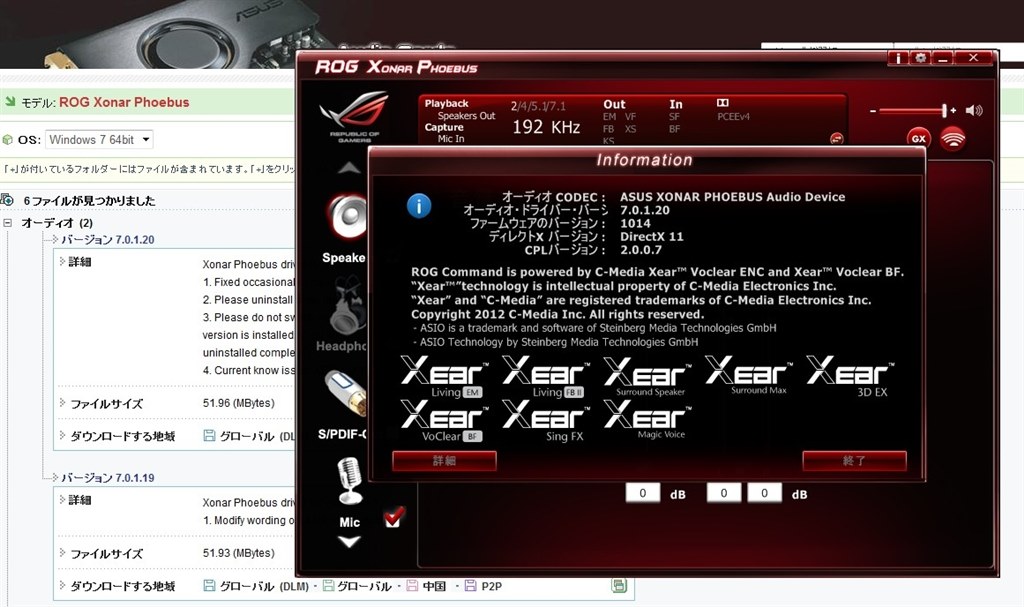The image size is (1024, 607).
Task: Click the Xear Living FB II logo
Action: tap(545, 377)
